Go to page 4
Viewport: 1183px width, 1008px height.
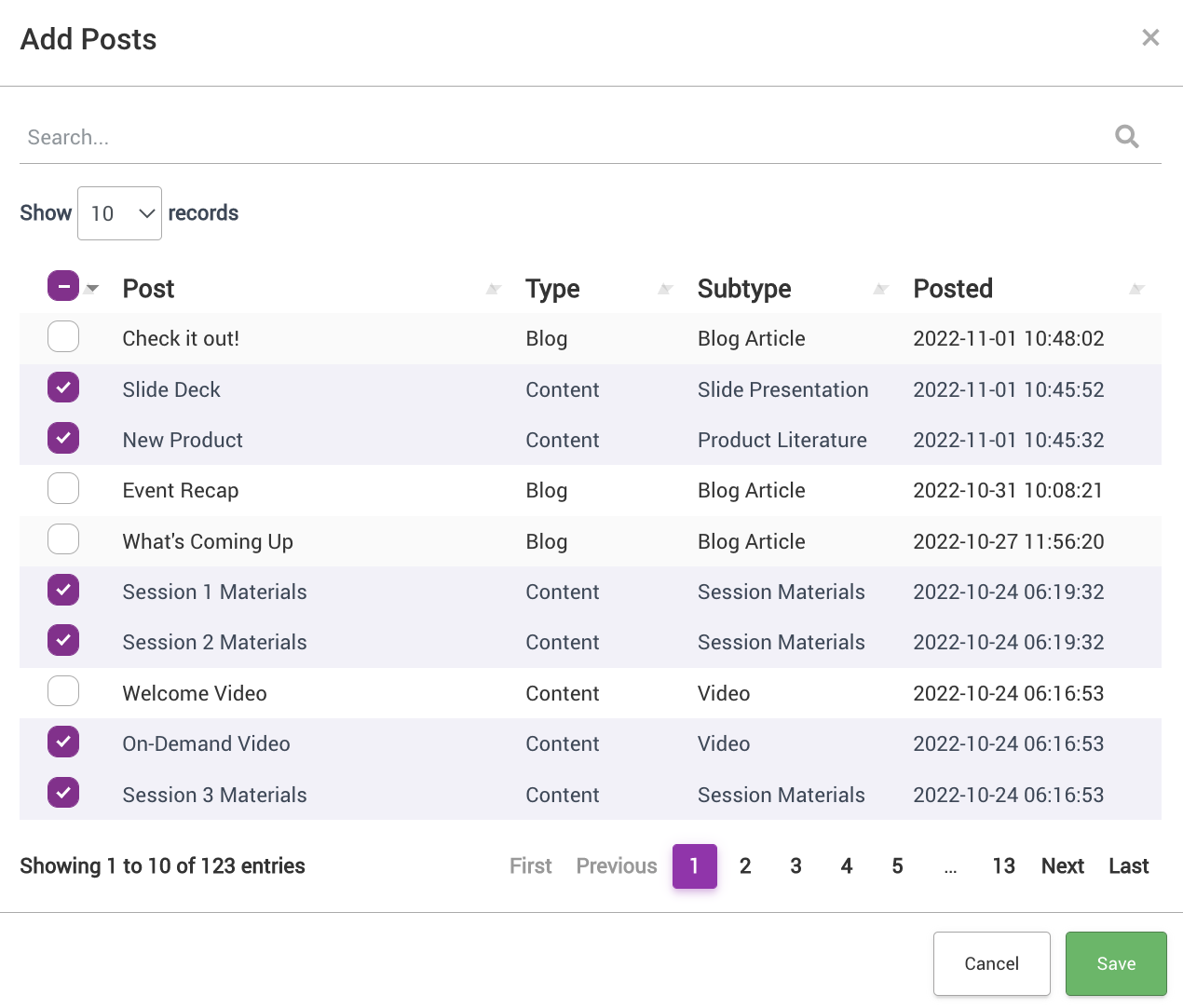(x=847, y=866)
